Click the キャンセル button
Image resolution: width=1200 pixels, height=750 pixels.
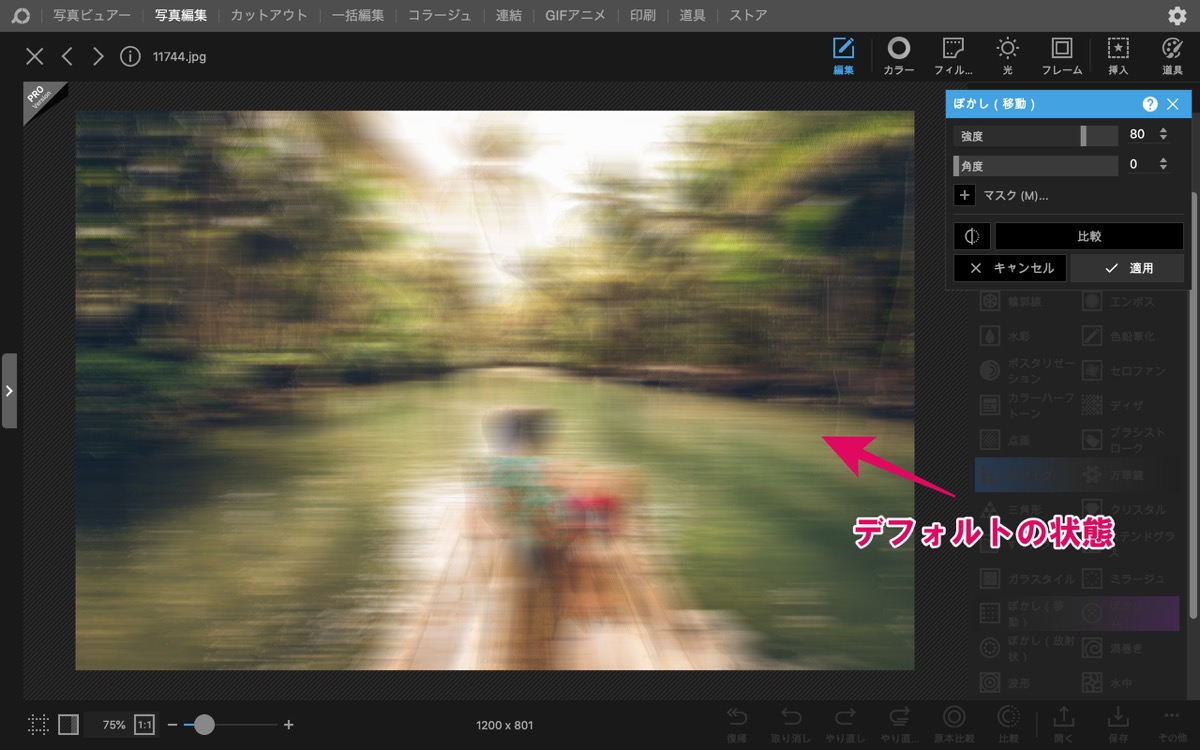pos(1010,268)
